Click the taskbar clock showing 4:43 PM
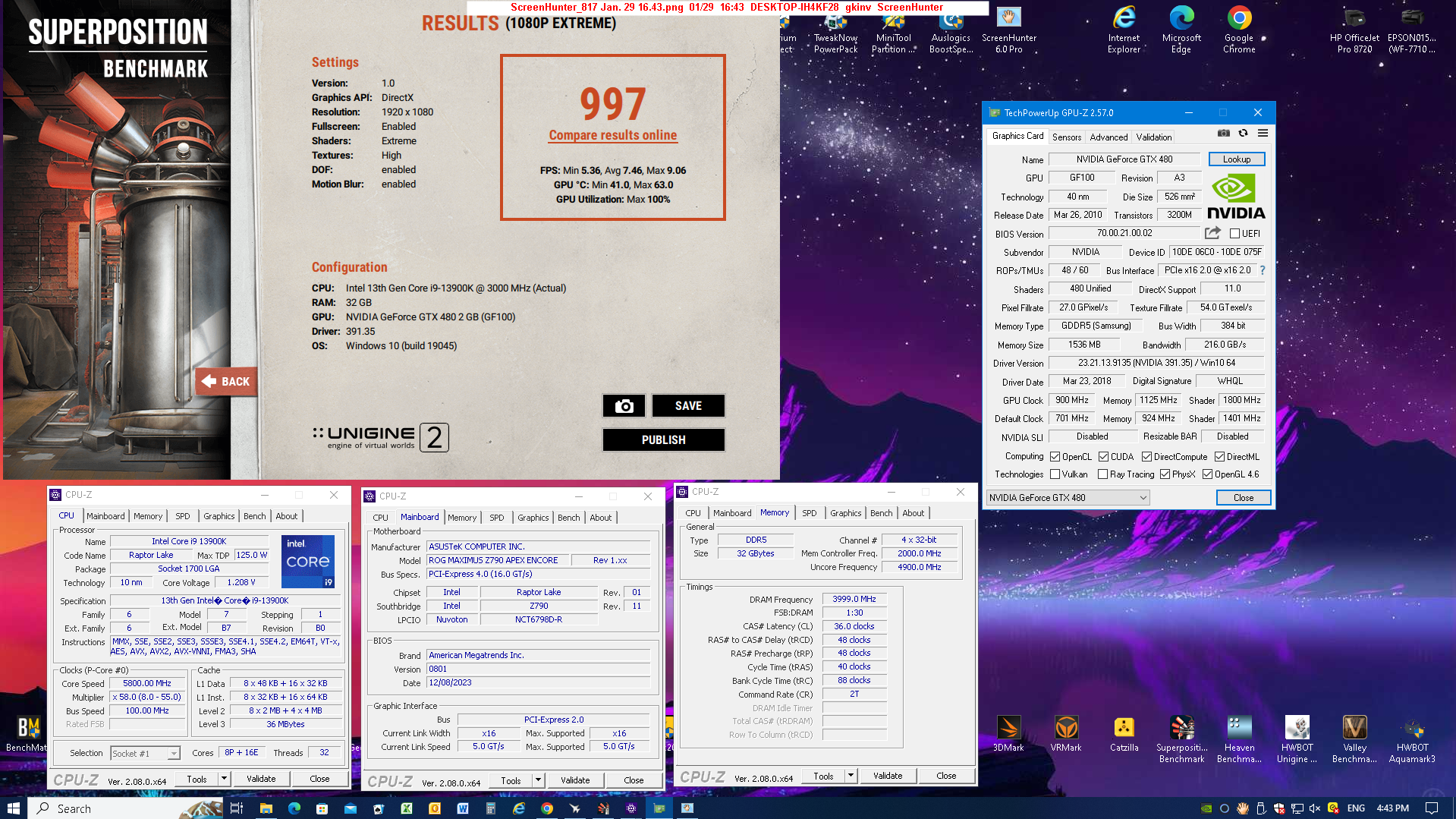This screenshot has height=819, width=1456. [1393, 808]
